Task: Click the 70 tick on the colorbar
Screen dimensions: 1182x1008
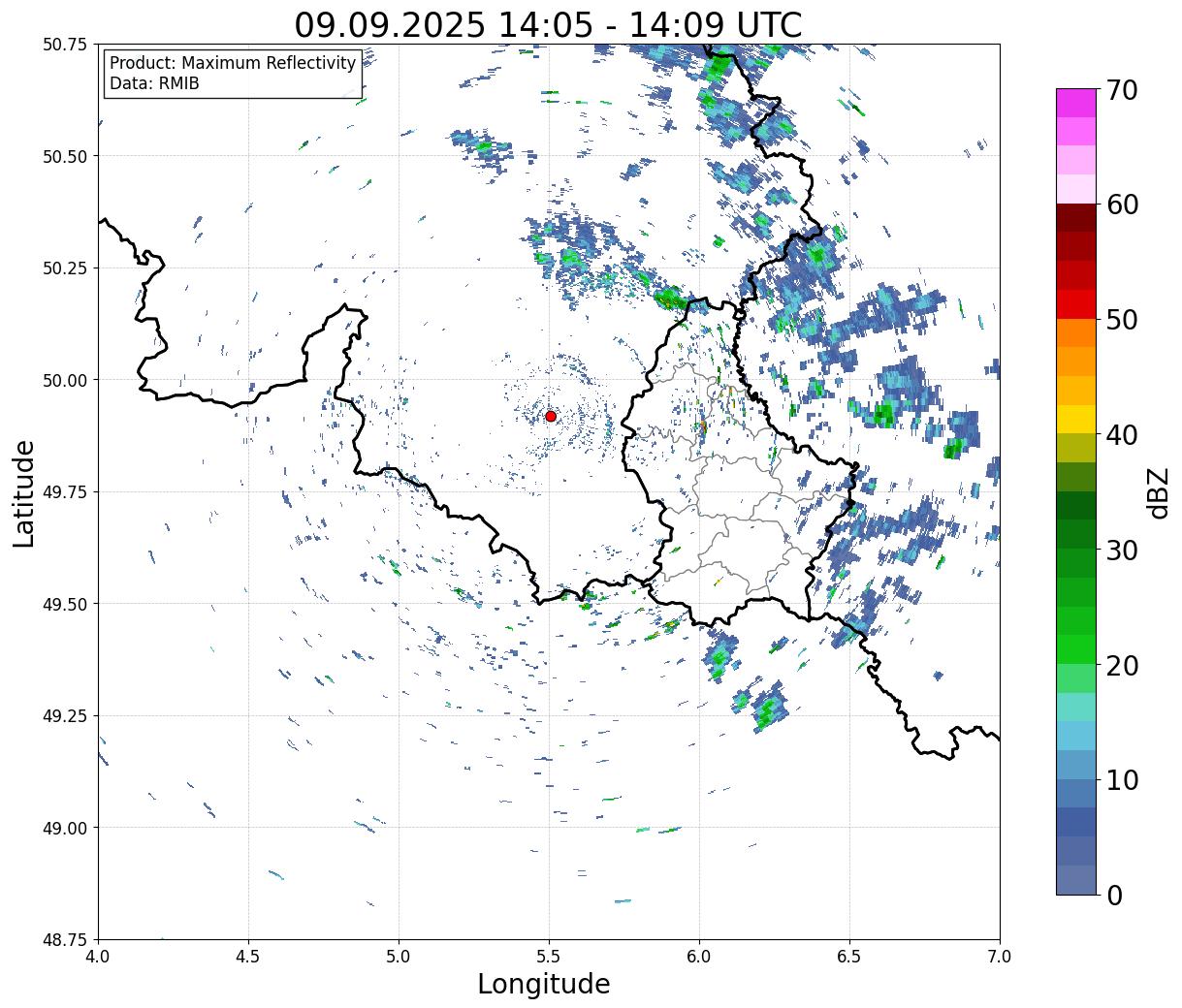Action: pyautogui.click(x=1122, y=90)
